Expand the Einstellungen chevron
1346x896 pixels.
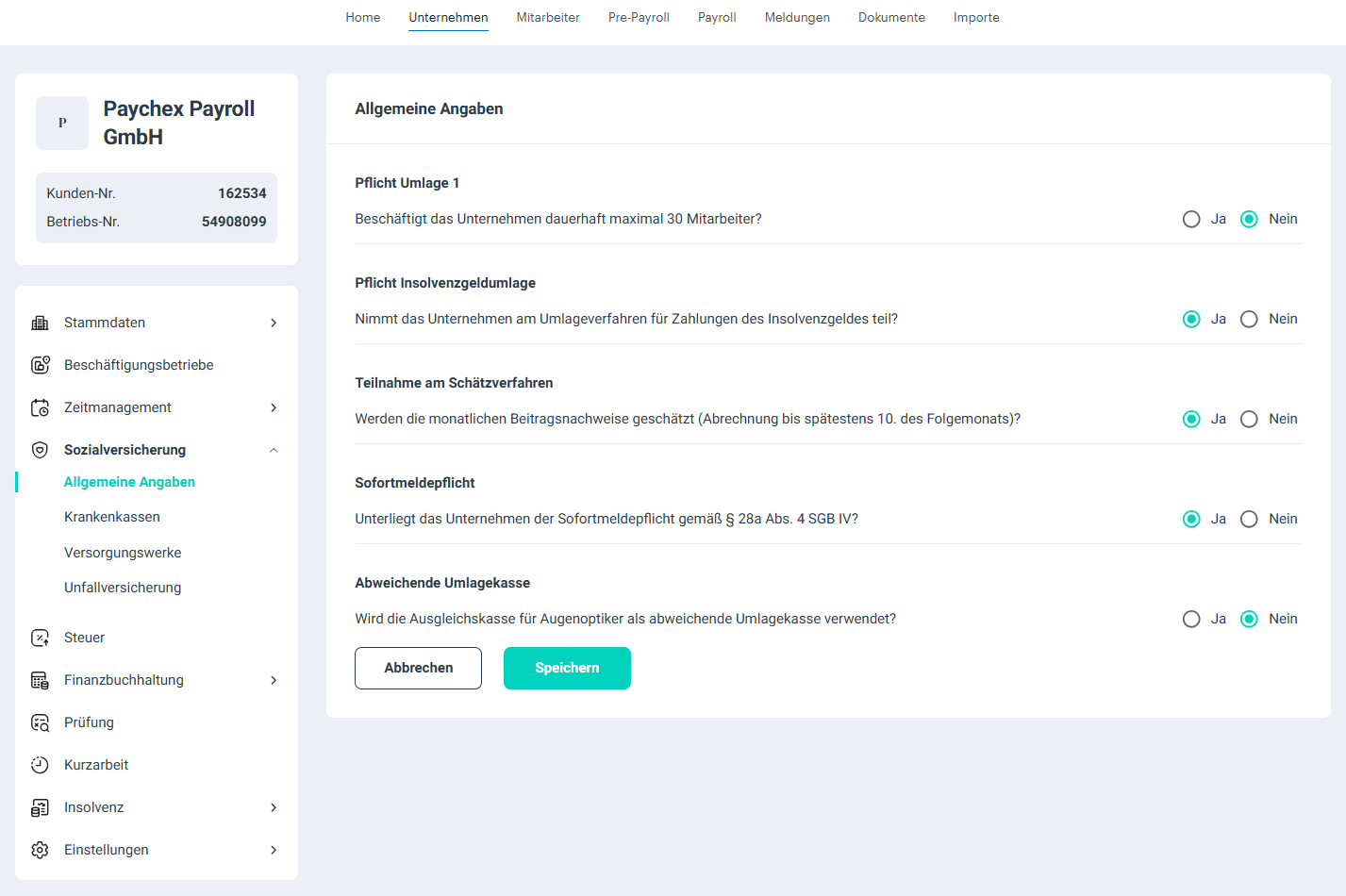click(x=274, y=850)
